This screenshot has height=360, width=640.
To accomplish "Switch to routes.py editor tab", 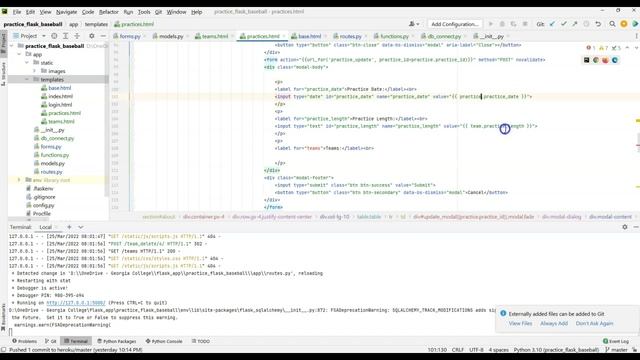I will (351, 36).
